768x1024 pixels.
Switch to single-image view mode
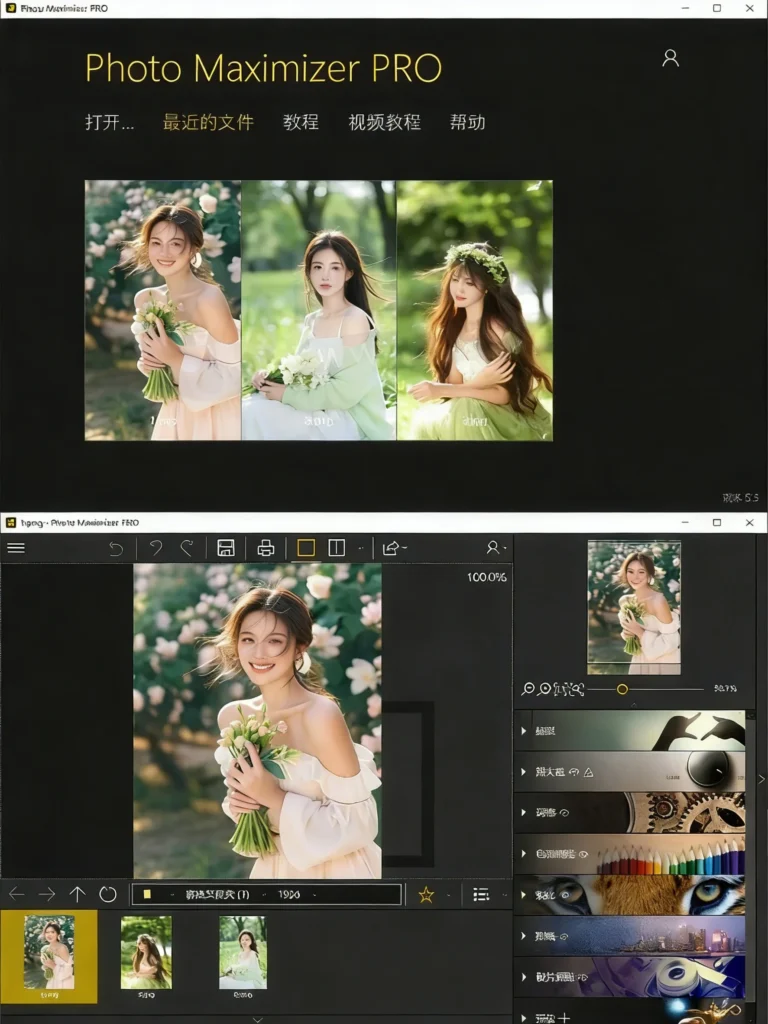[306, 548]
